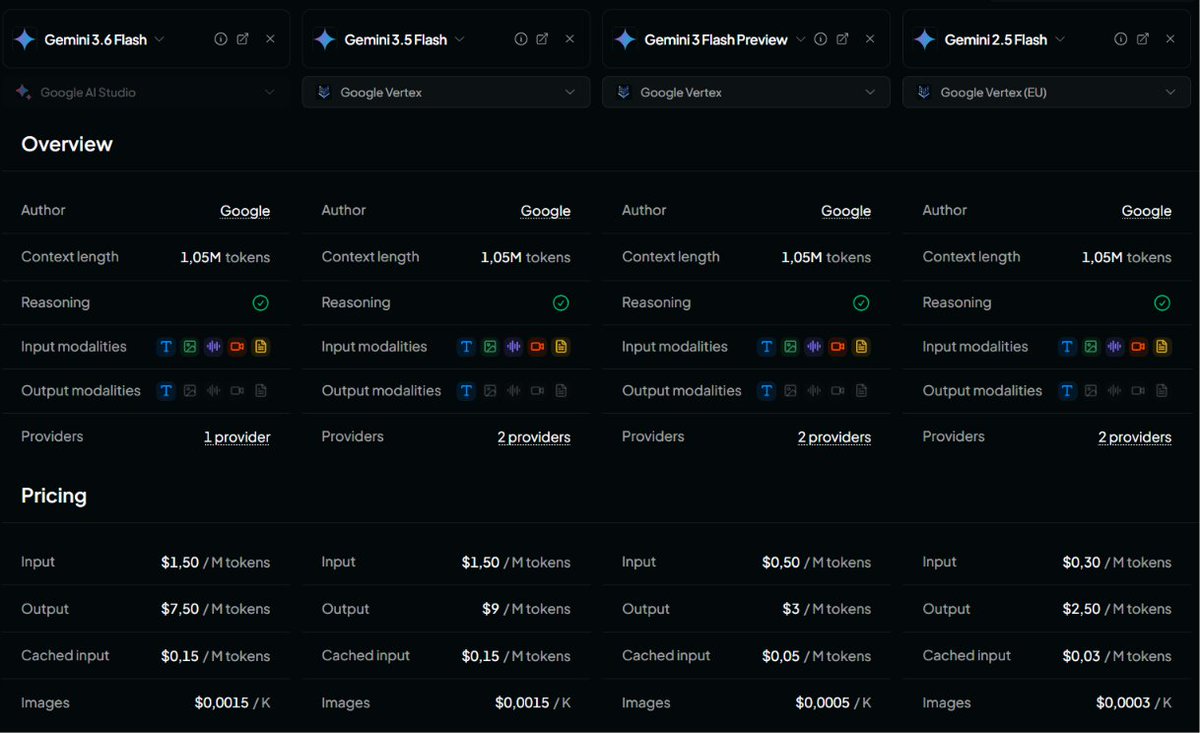Open info for Gemini 2.5 Flash
This screenshot has width=1200, height=733.
(x=1121, y=39)
